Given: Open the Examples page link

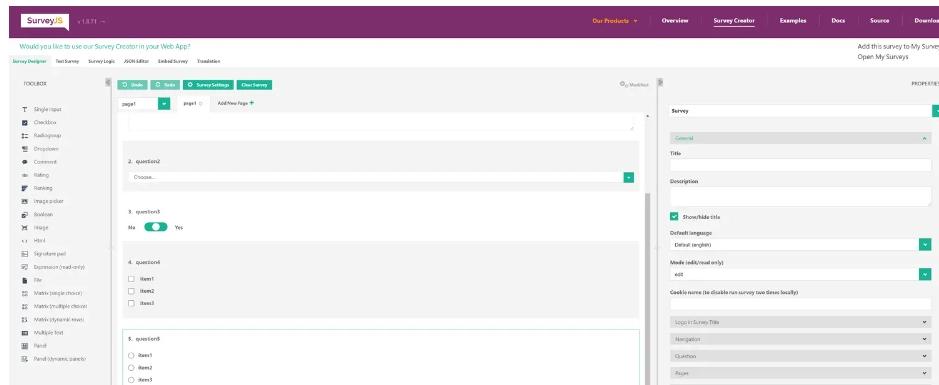Looking at the screenshot, I should [x=793, y=21].
